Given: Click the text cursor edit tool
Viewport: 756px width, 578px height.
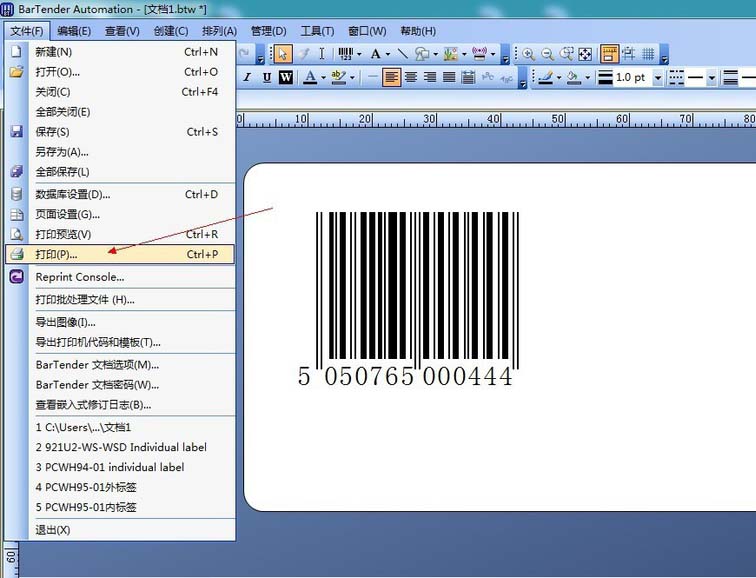Looking at the screenshot, I should pyautogui.click(x=322, y=54).
